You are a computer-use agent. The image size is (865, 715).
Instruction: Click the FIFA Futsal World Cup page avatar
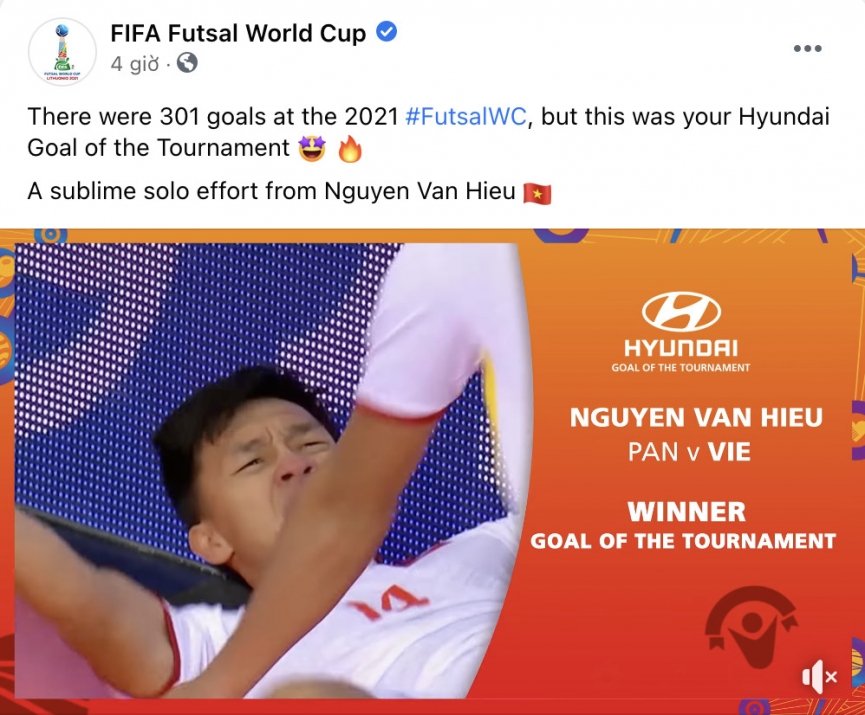[62, 49]
